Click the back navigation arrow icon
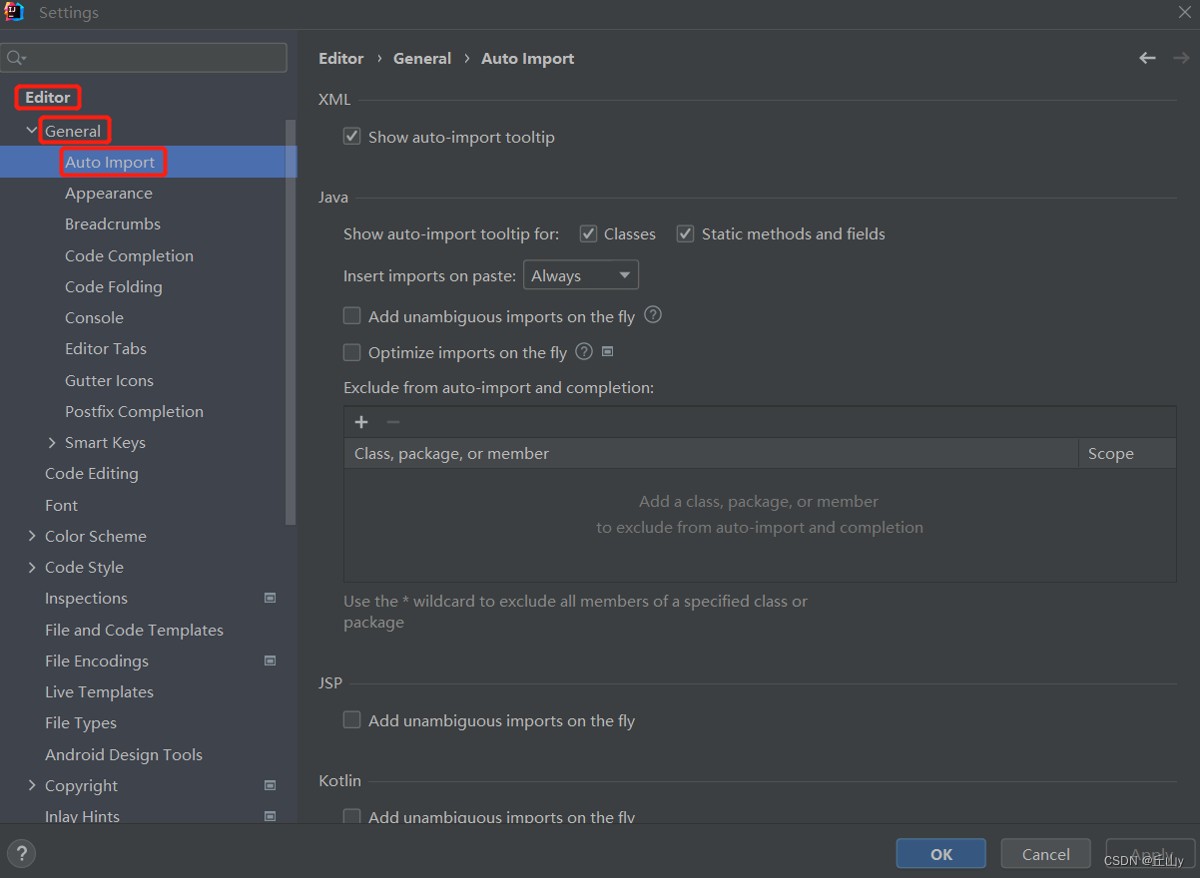 (x=1147, y=58)
